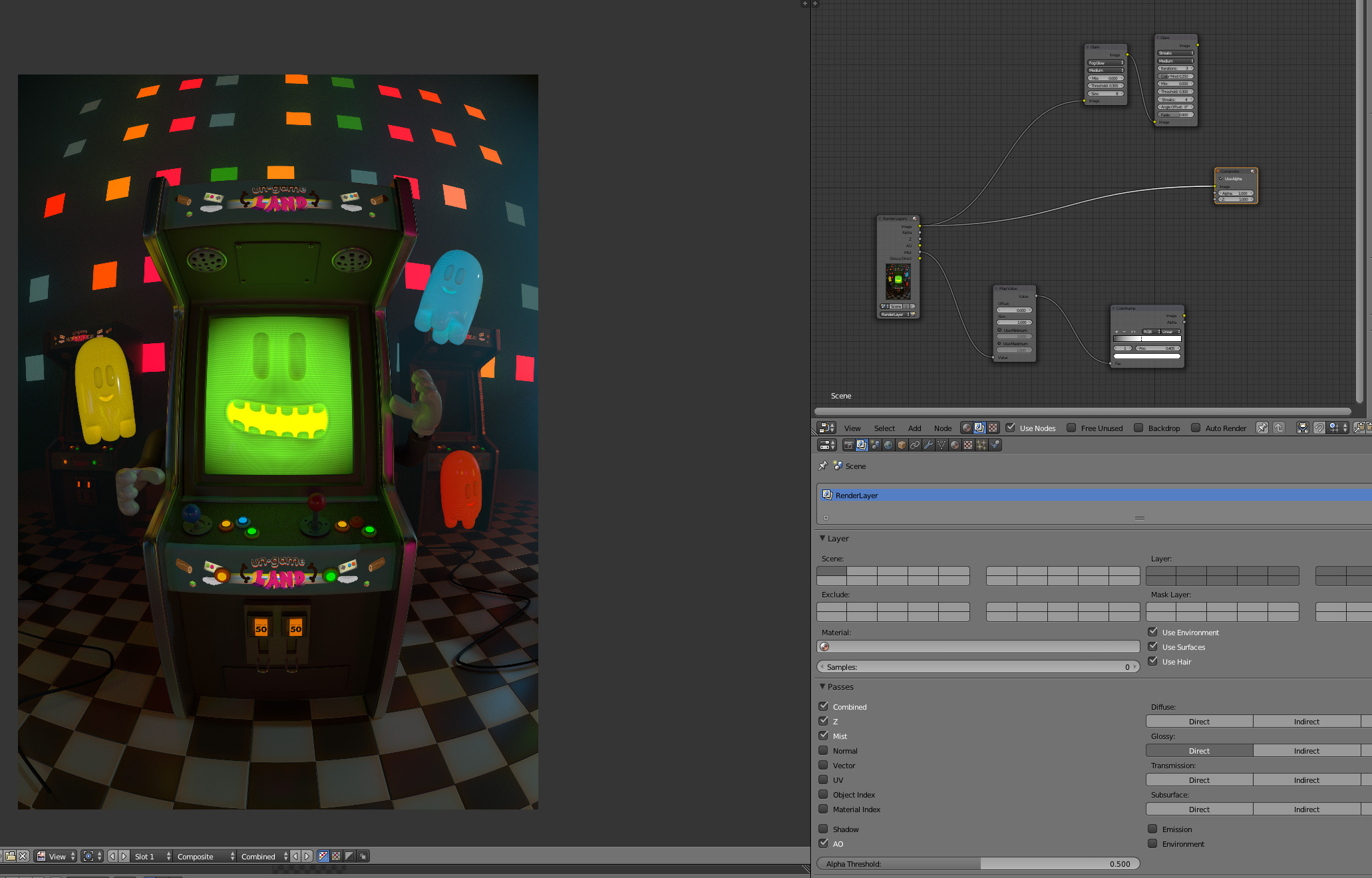Toggle pin icon beside Scene breadcrumb
This screenshot has width=1372, height=878.
[x=823, y=466]
